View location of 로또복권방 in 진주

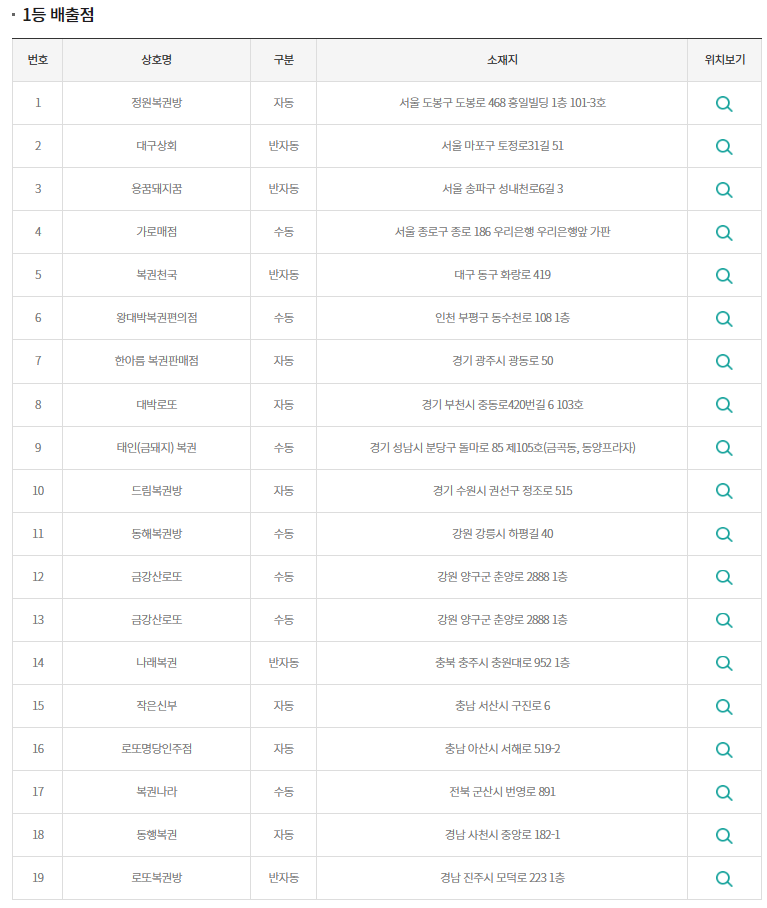(724, 877)
